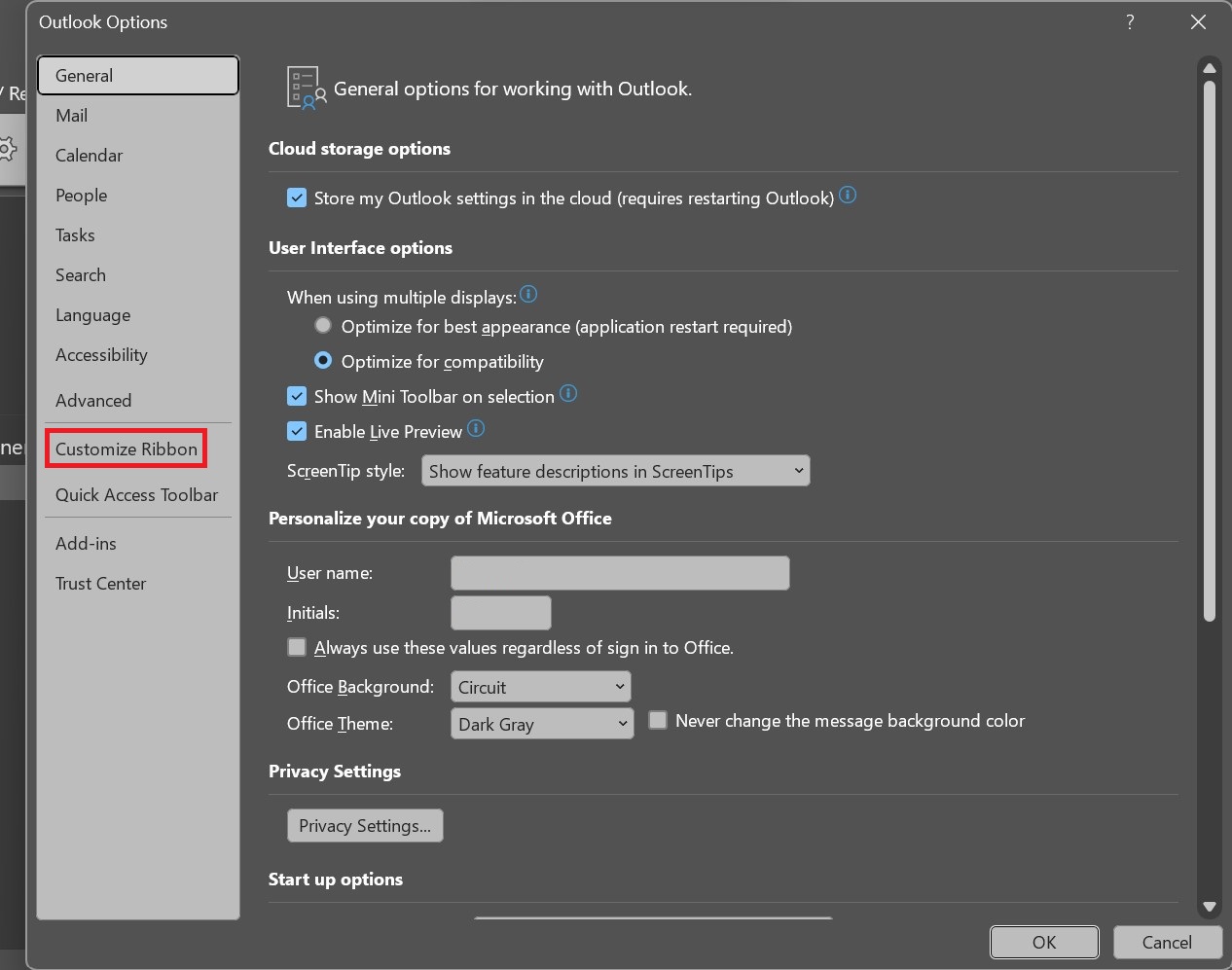Open the ScreenTip style dropdown
The image size is (1232, 970).
(615, 472)
